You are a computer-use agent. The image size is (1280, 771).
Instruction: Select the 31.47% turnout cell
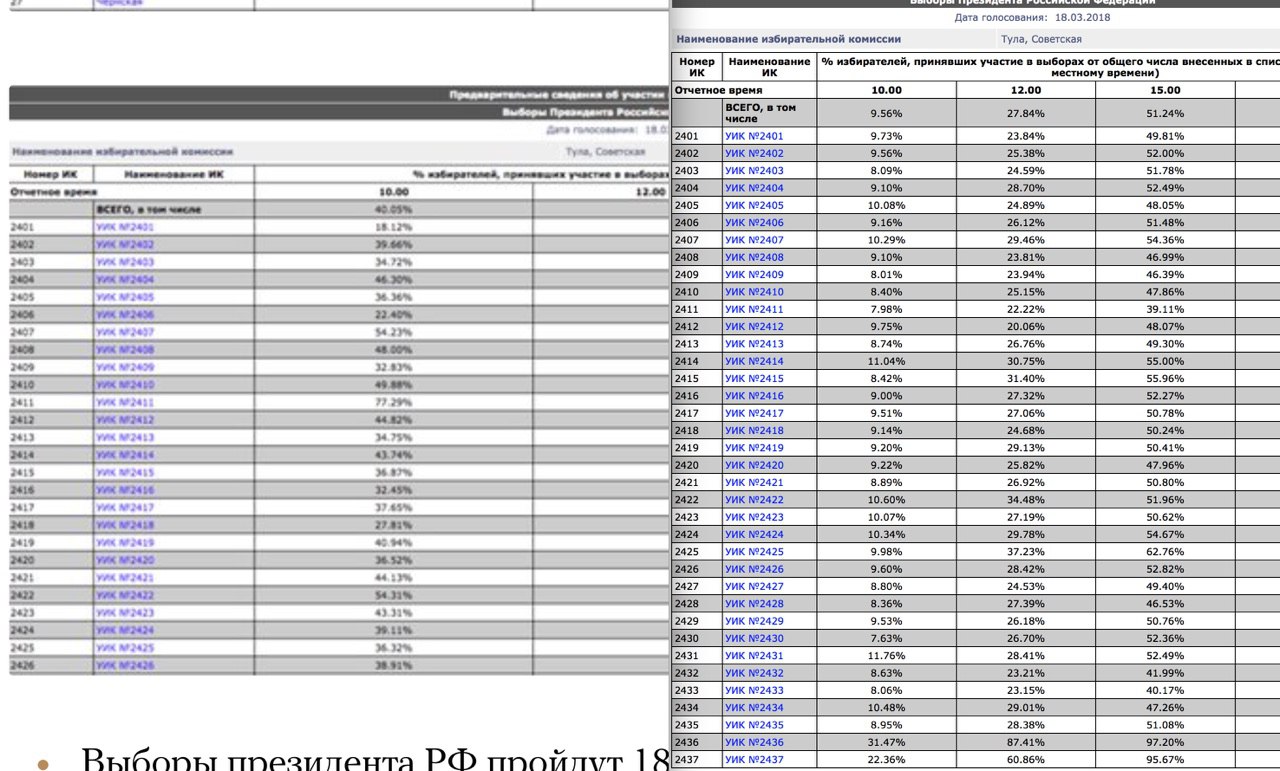[x=887, y=743]
